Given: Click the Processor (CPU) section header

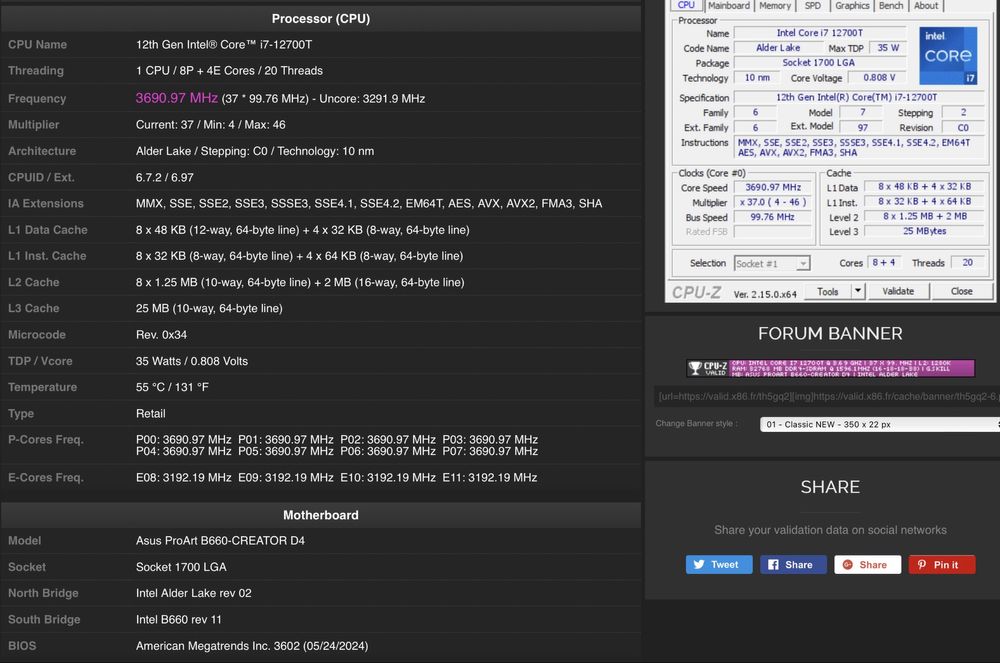Looking at the screenshot, I should (321, 18).
